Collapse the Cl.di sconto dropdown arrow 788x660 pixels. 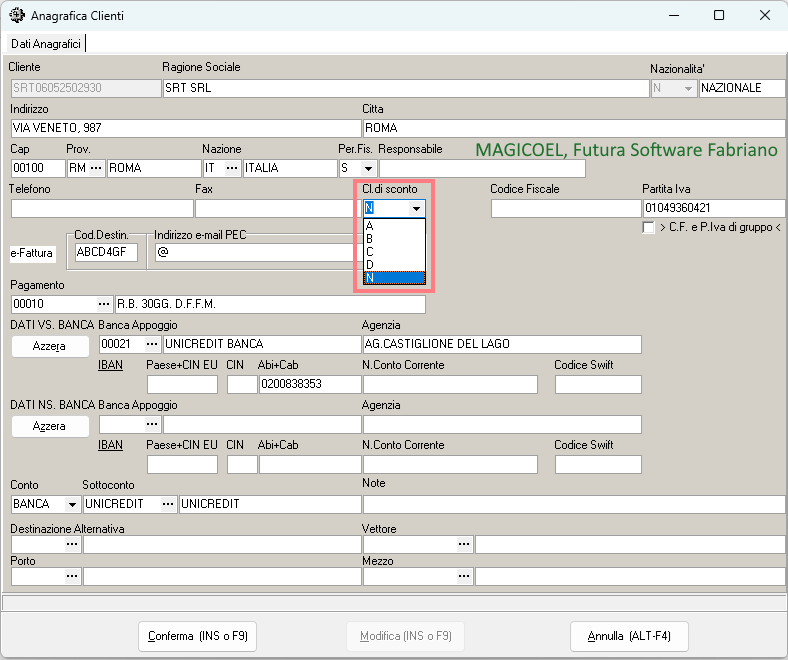(x=417, y=208)
